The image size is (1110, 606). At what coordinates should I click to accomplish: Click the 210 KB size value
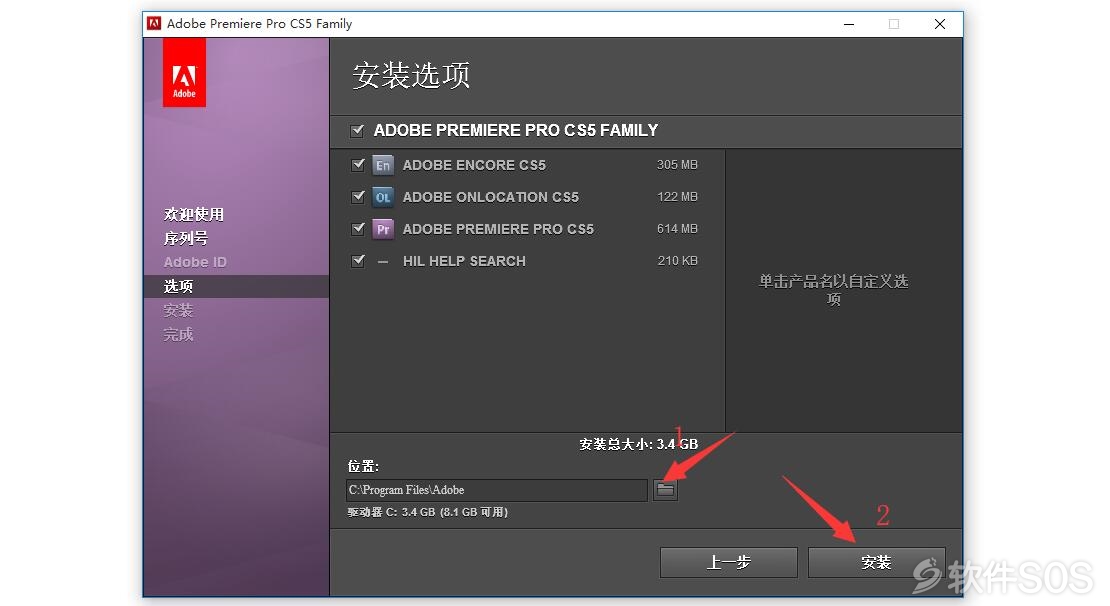(677, 261)
